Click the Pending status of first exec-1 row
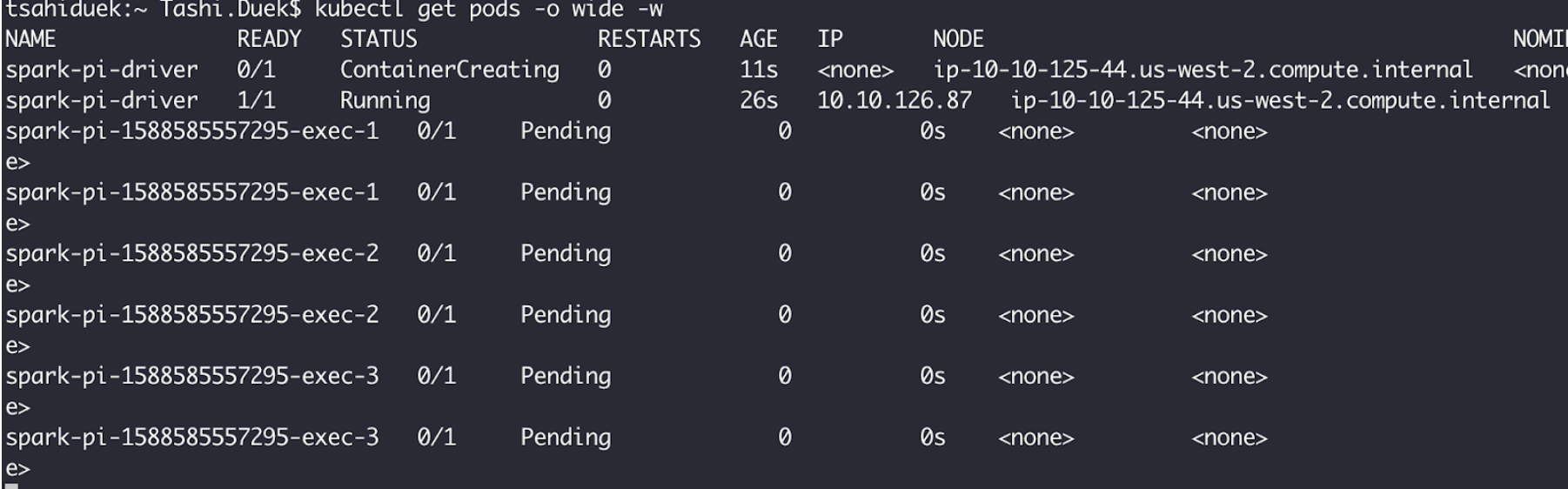 (x=566, y=131)
